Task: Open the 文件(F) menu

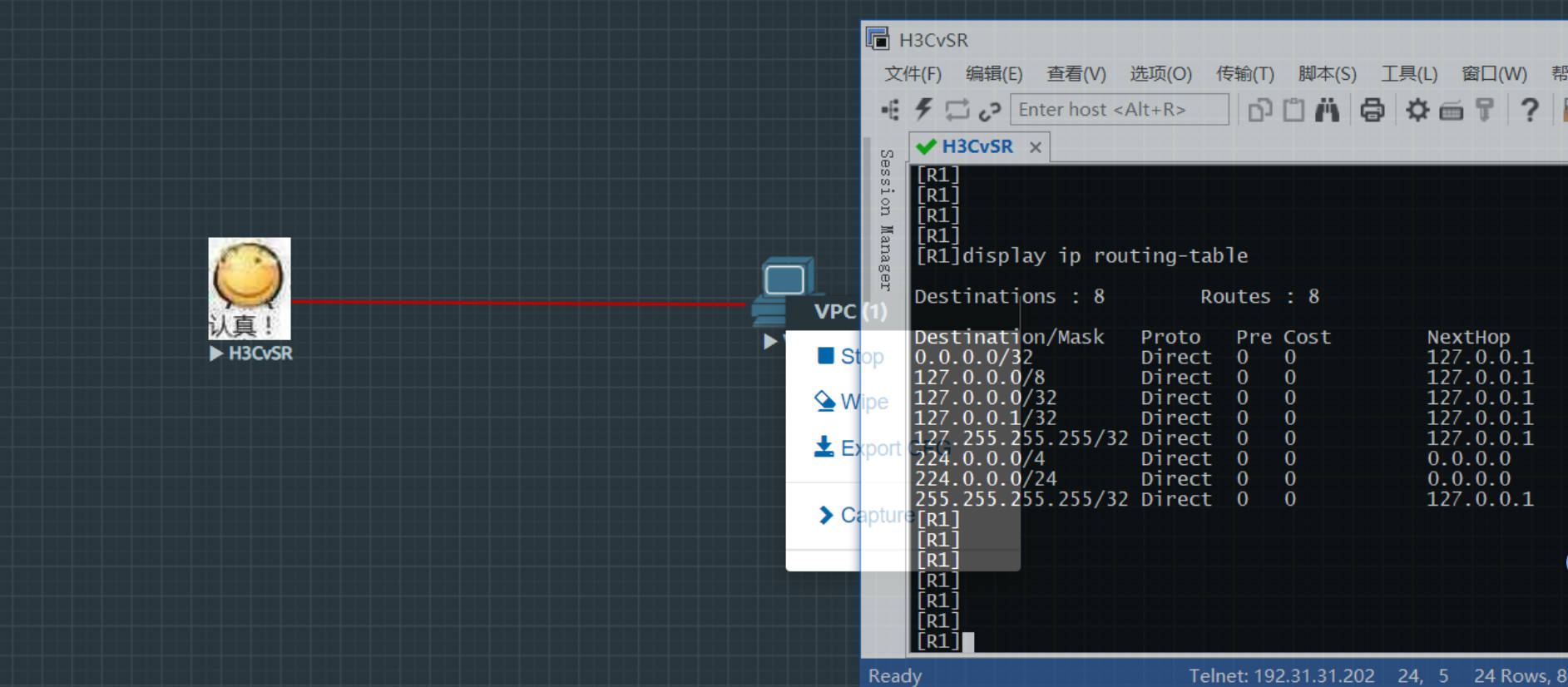Action: [913, 74]
